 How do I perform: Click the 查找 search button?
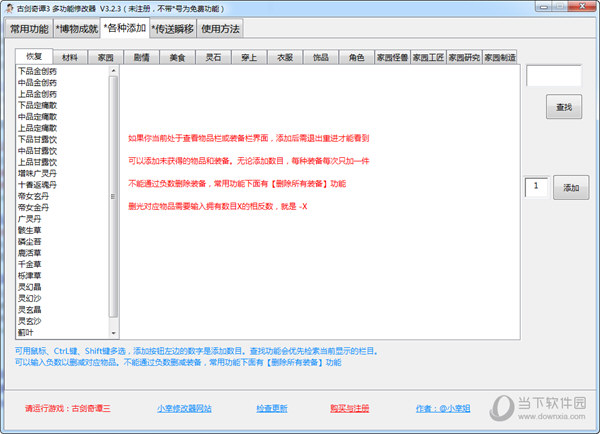click(564, 107)
